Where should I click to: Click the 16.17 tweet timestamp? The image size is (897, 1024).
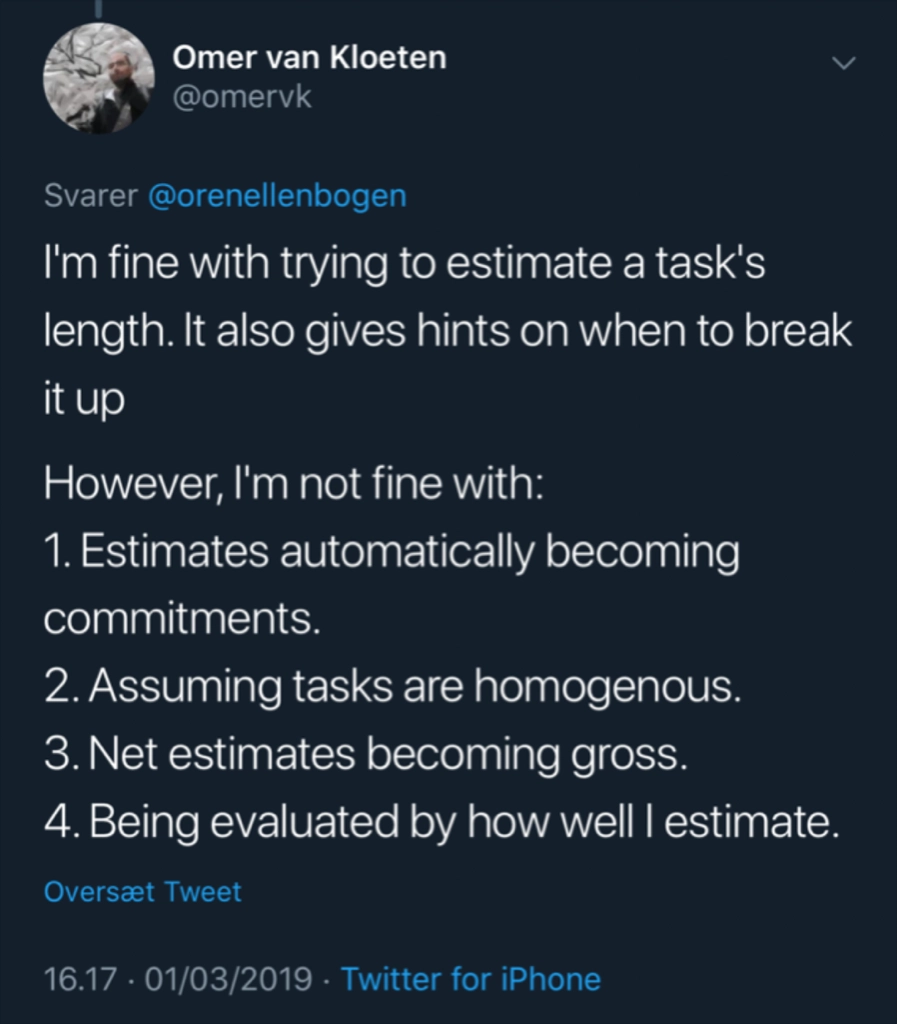pos(80,979)
